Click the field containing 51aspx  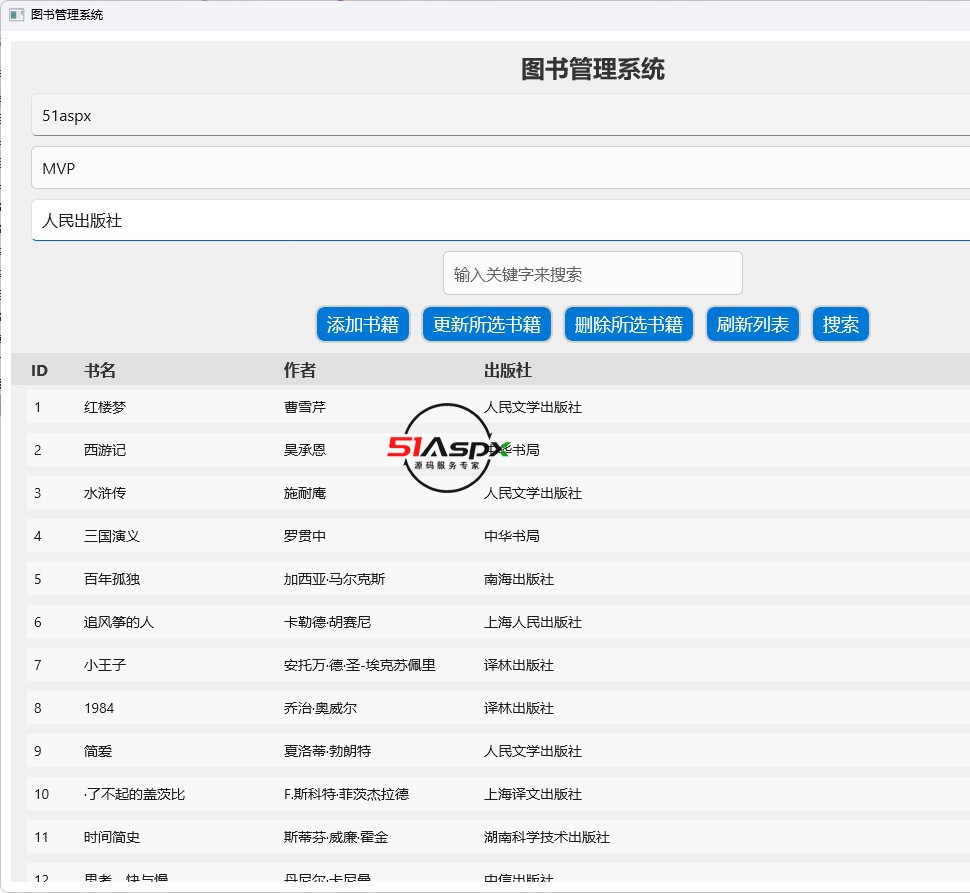(x=500, y=116)
